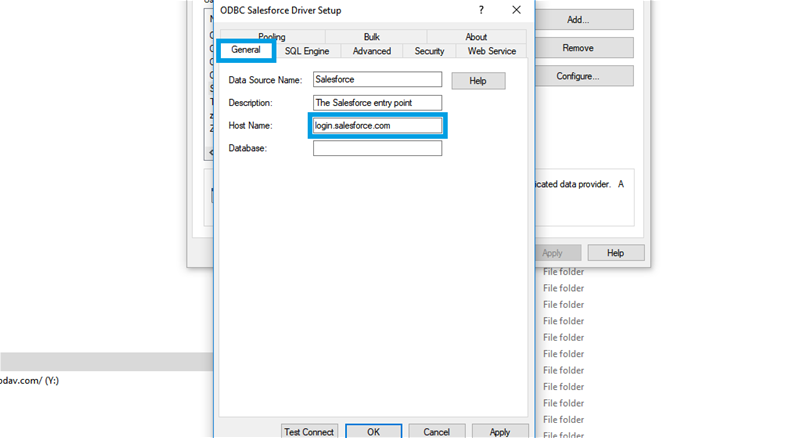This screenshot has height=438, width=800.
Task: Switch to the Pooling tab
Action: click(x=271, y=37)
